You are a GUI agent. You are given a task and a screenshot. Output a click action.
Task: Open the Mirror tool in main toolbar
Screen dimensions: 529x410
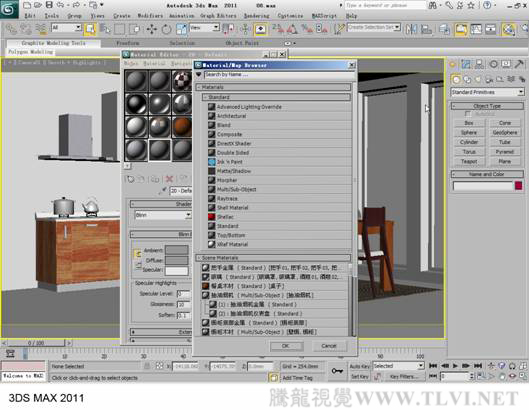(411, 29)
